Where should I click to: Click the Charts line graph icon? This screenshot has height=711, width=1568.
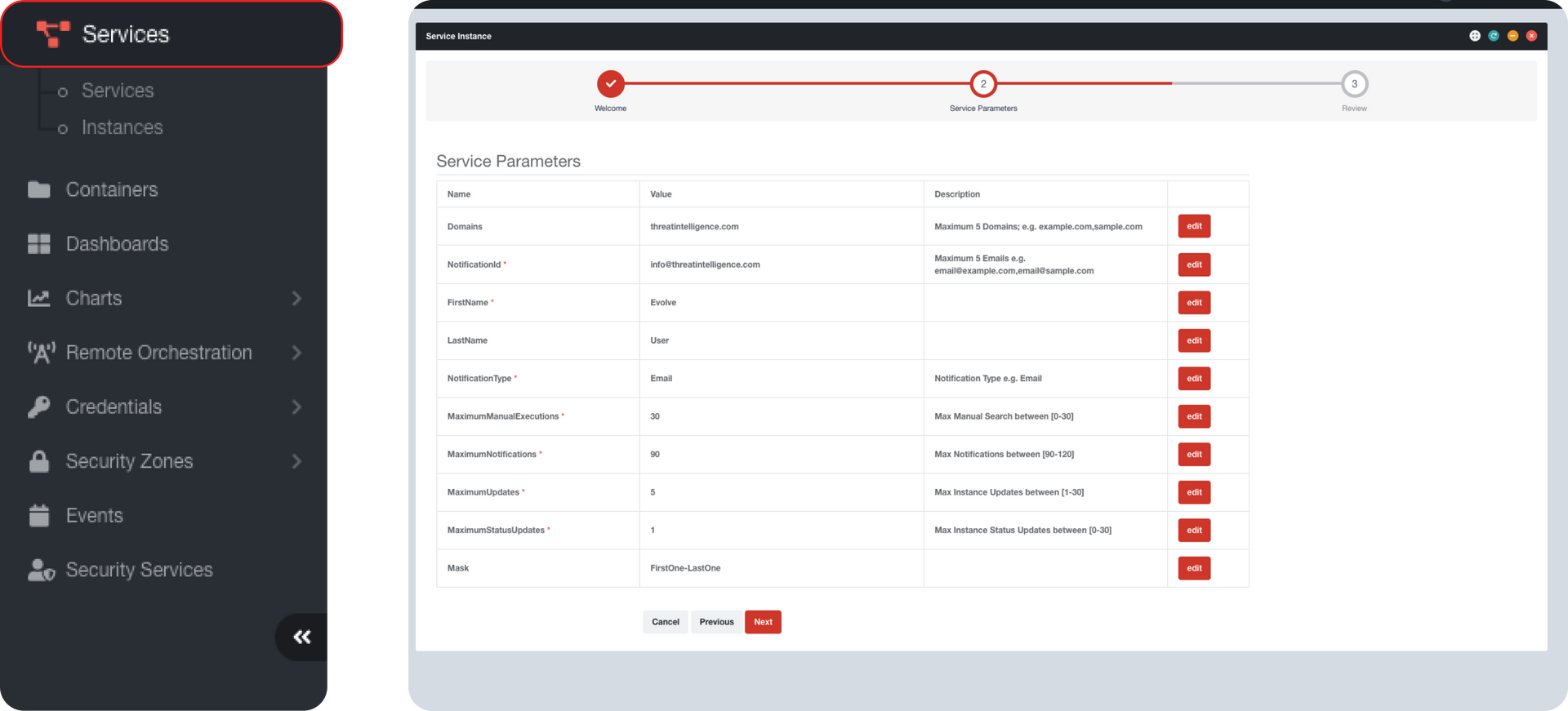[39, 298]
